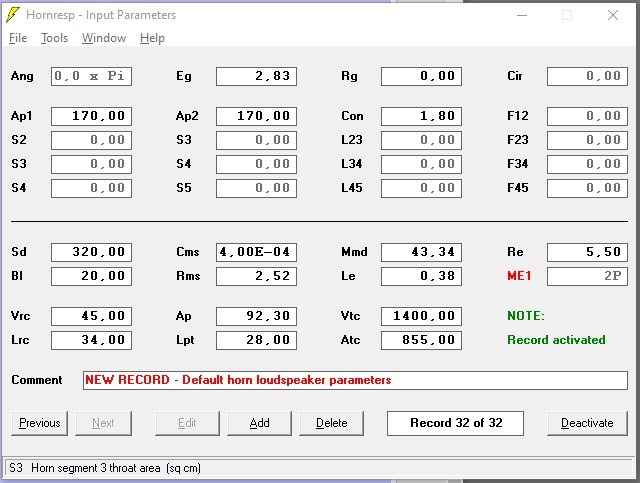Image resolution: width=640 pixels, height=483 pixels.
Task: Select the Sd field showing 320,00
Action: tap(91, 252)
